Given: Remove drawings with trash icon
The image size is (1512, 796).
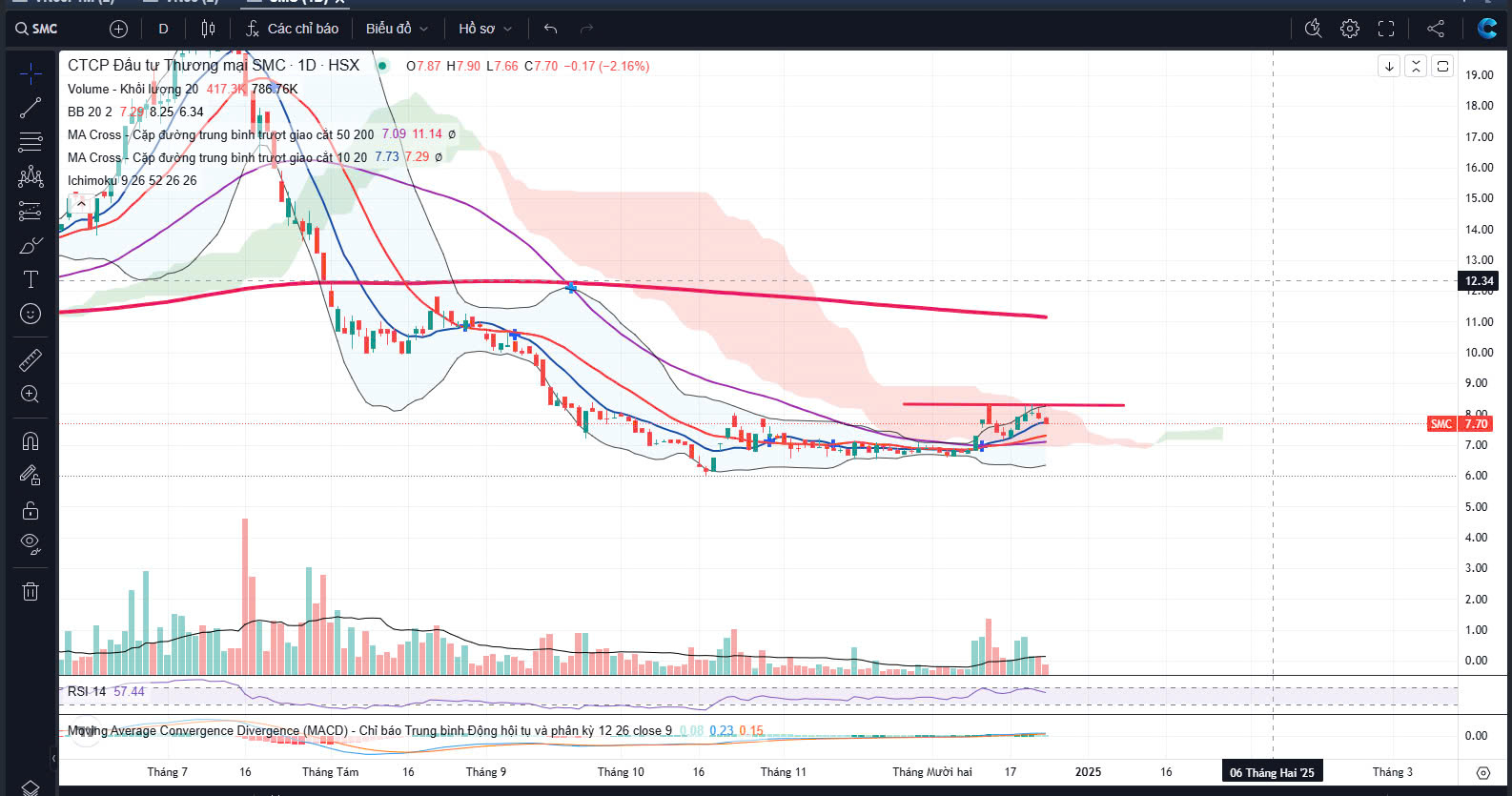Looking at the screenshot, I should tap(31, 591).
